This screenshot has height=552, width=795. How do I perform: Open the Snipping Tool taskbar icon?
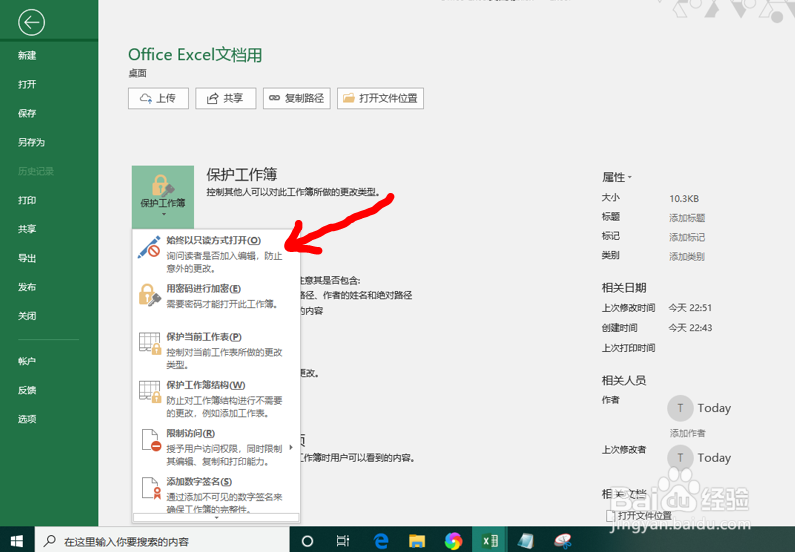pyautogui.click(x=562, y=541)
